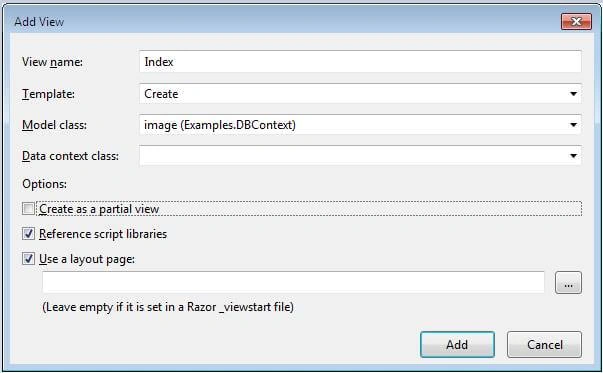Click the Data context class label
Screen dimensions: 603x373
pyautogui.click(x=70, y=156)
